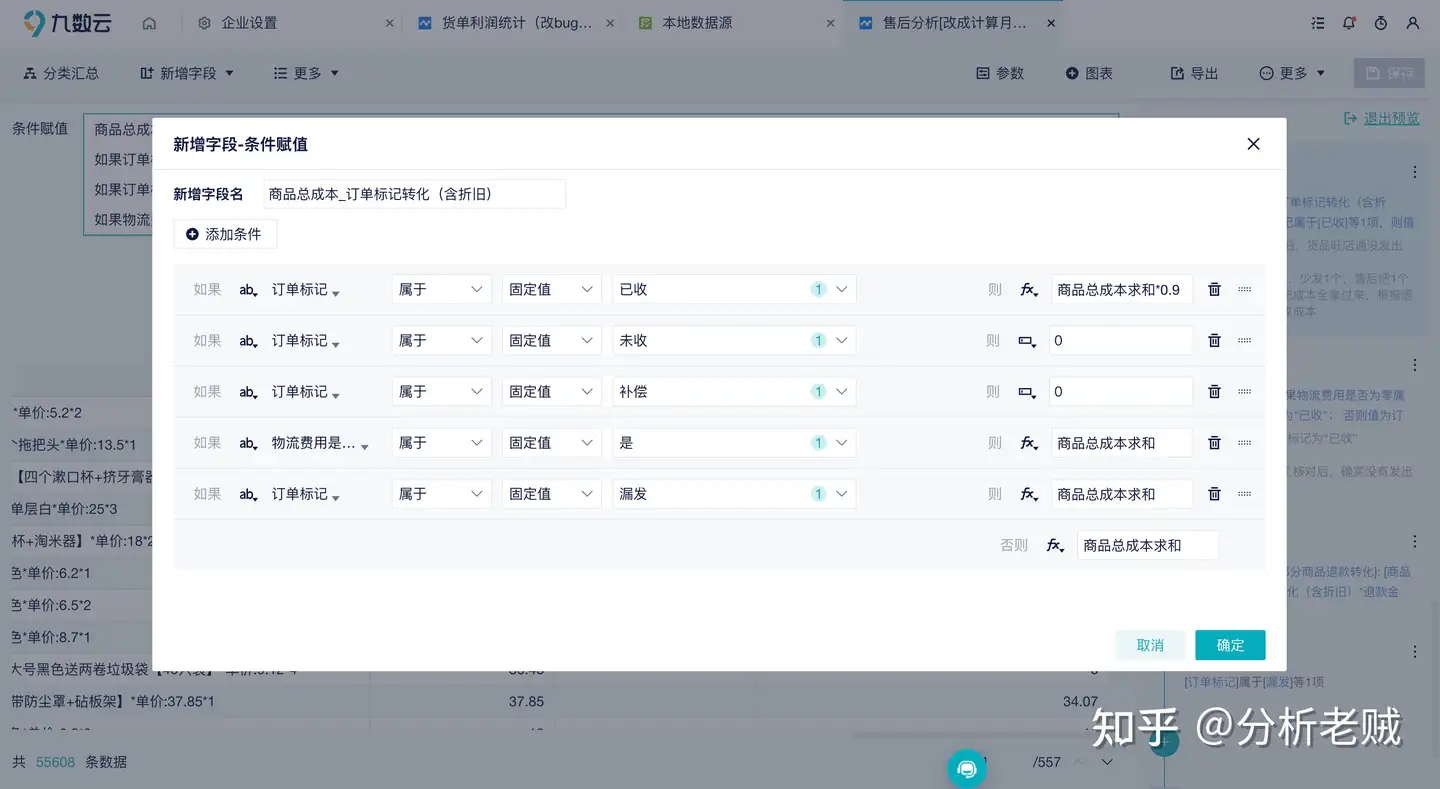This screenshot has width=1440, height=789.
Task: Open the 未收 value selector
Action: click(734, 340)
